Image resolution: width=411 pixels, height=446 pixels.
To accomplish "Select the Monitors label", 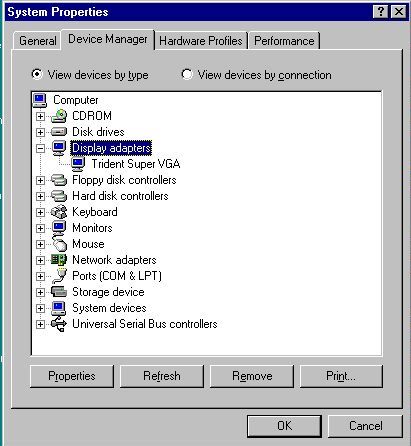I will pos(92,228).
